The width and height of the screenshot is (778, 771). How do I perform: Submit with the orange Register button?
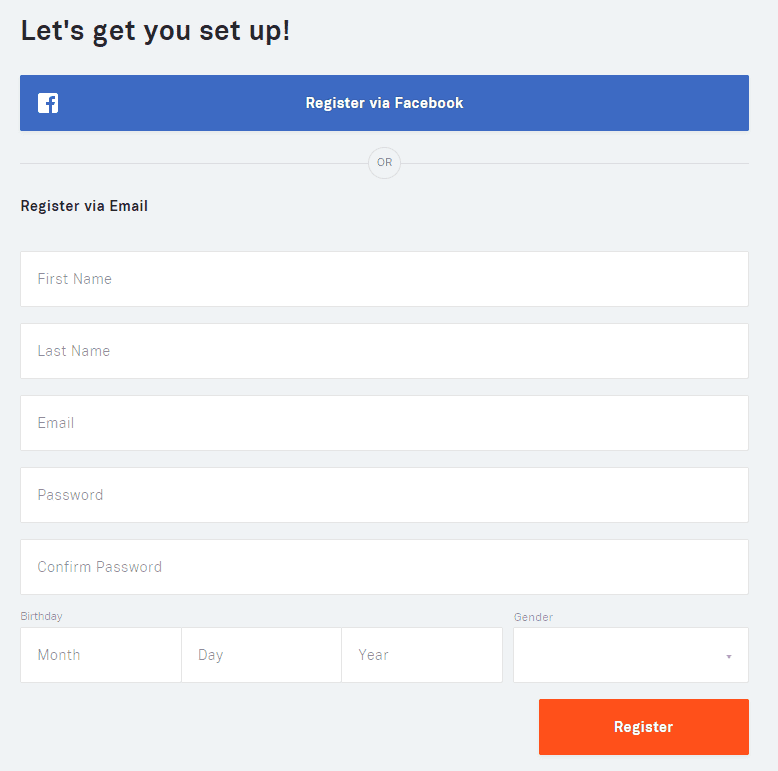point(644,727)
